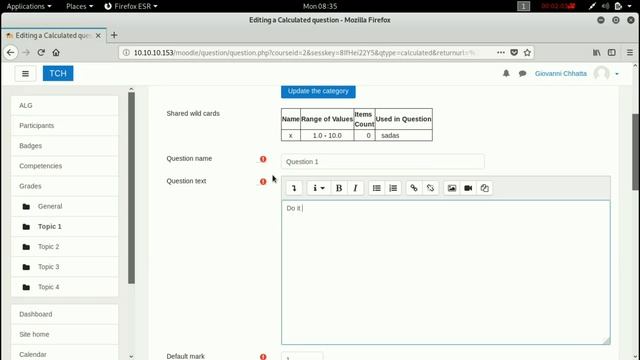This screenshot has height=360, width=640.
Task: Bookmark this page with the star
Action: [527, 52]
